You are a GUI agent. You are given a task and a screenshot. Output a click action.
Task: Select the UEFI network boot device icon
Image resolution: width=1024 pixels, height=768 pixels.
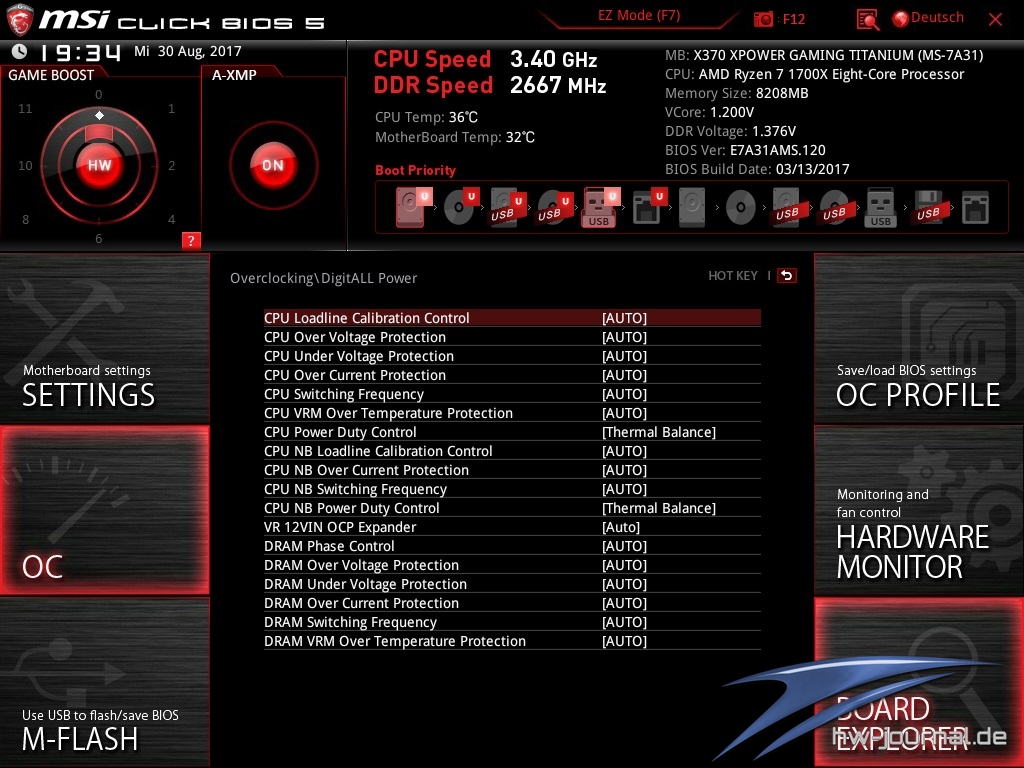649,207
